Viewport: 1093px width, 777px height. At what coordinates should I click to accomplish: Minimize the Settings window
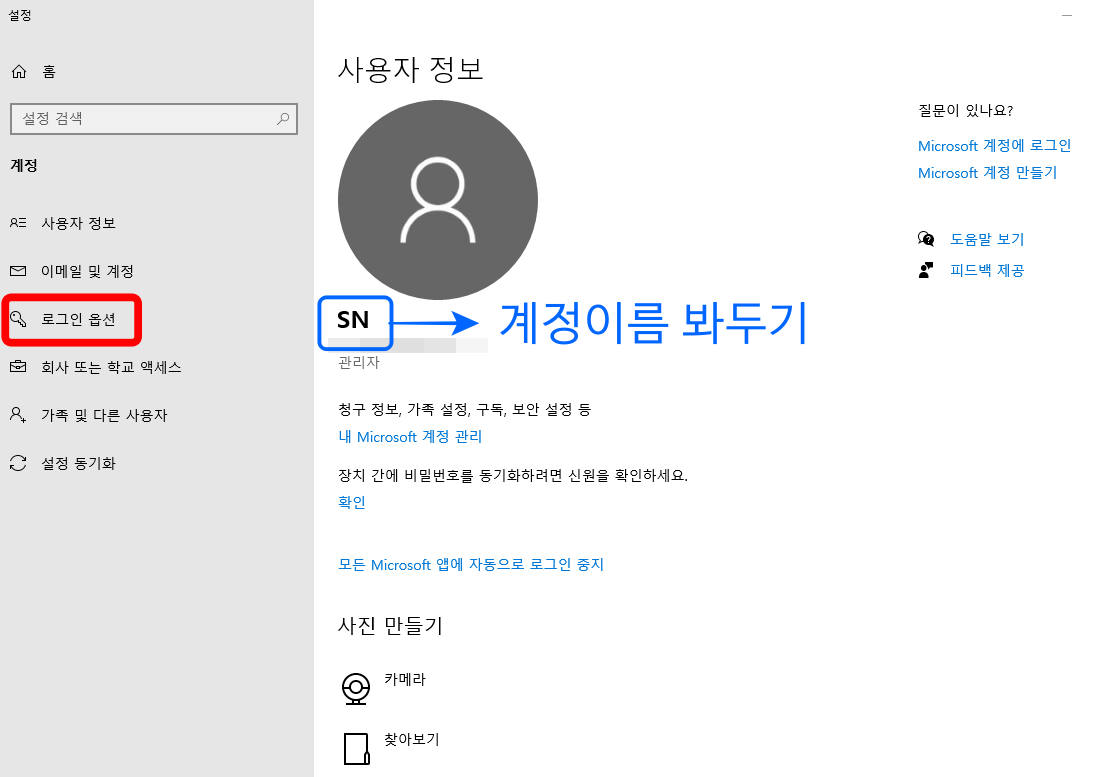tap(1067, 15)
